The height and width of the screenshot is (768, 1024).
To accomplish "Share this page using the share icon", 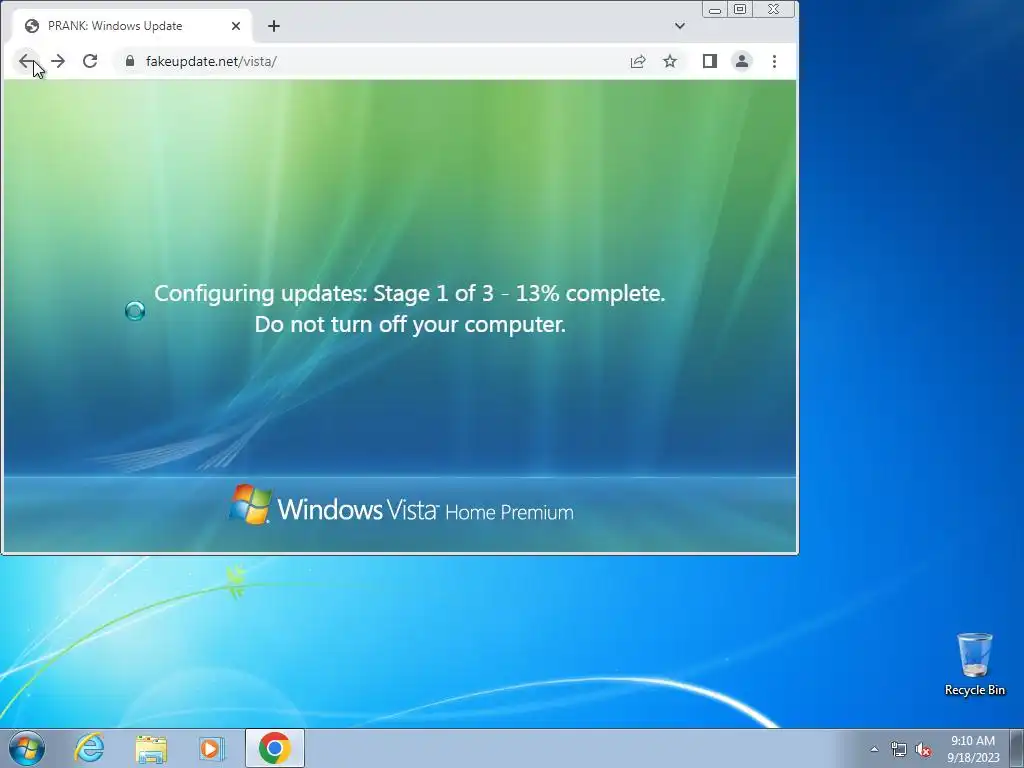I will click(638, 61).
